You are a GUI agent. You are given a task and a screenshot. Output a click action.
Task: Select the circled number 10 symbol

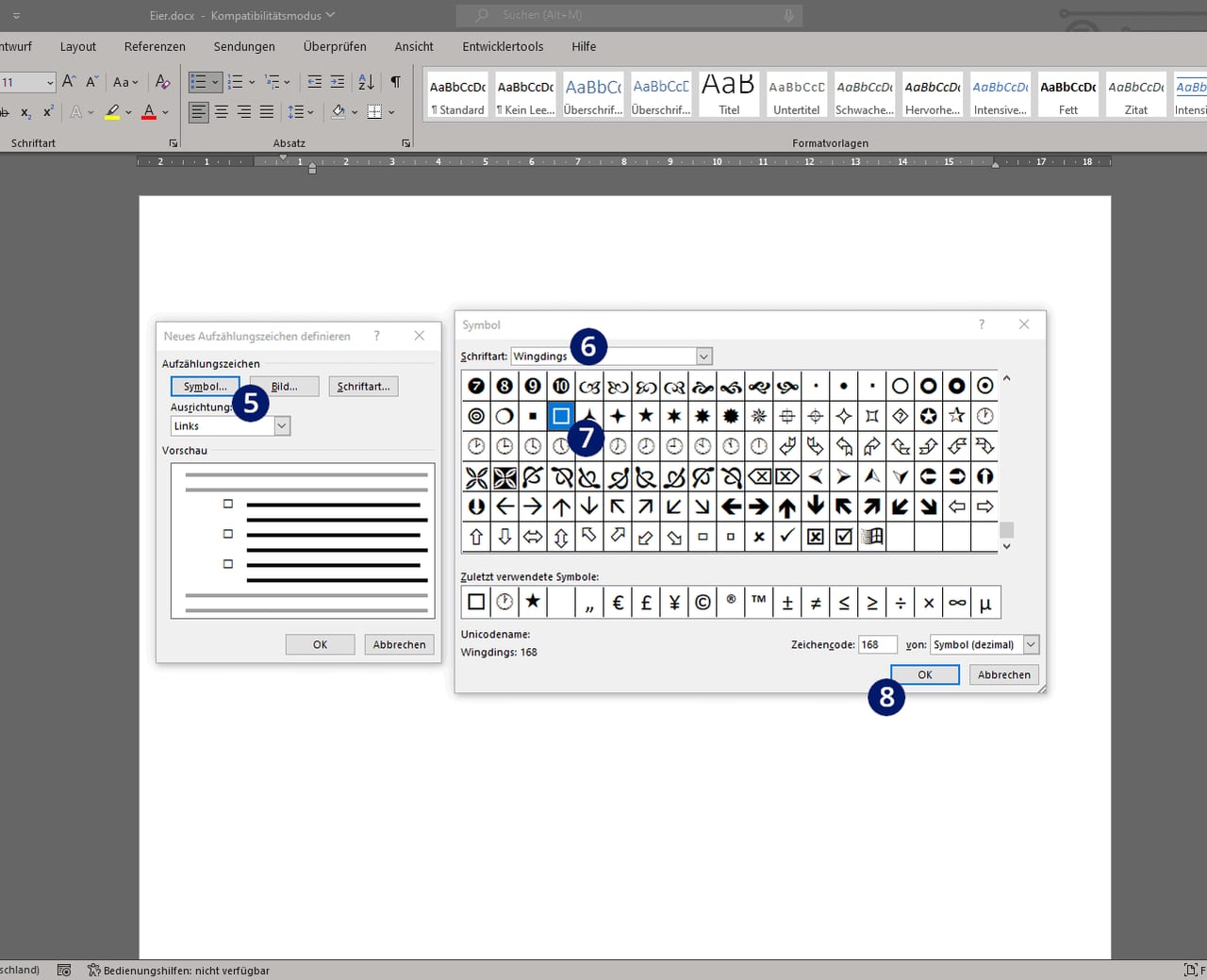point(561,386)
